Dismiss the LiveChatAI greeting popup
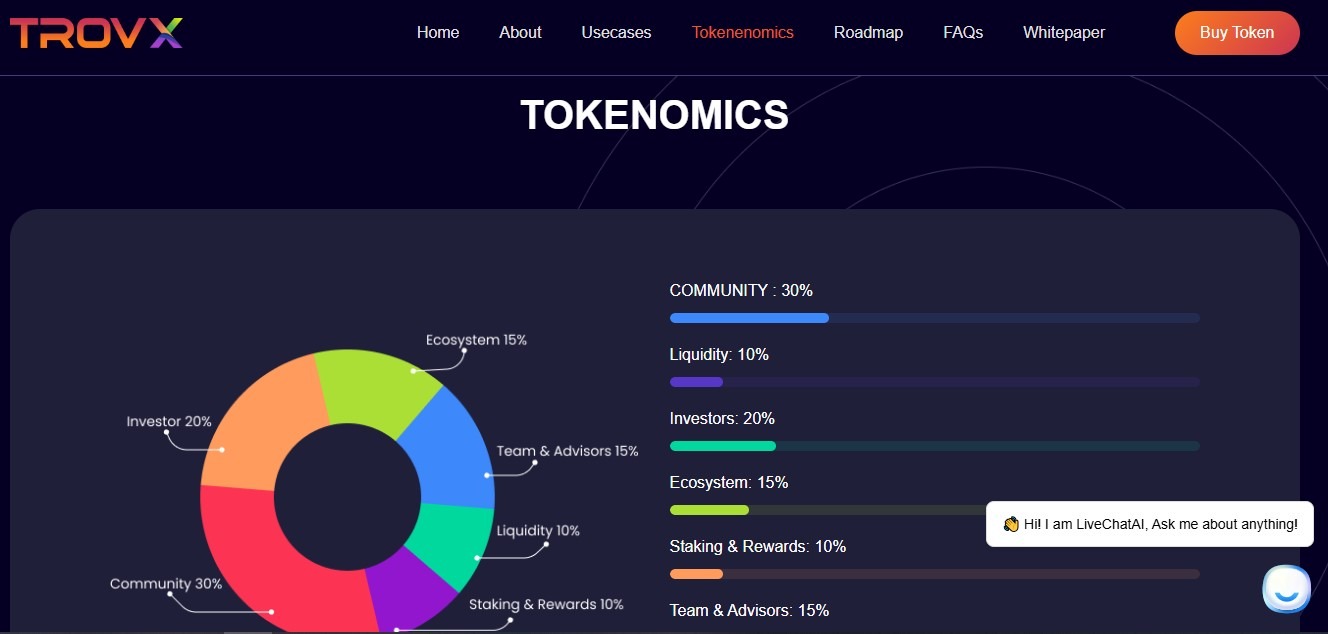1328x634 pixels. (1148, 523)
